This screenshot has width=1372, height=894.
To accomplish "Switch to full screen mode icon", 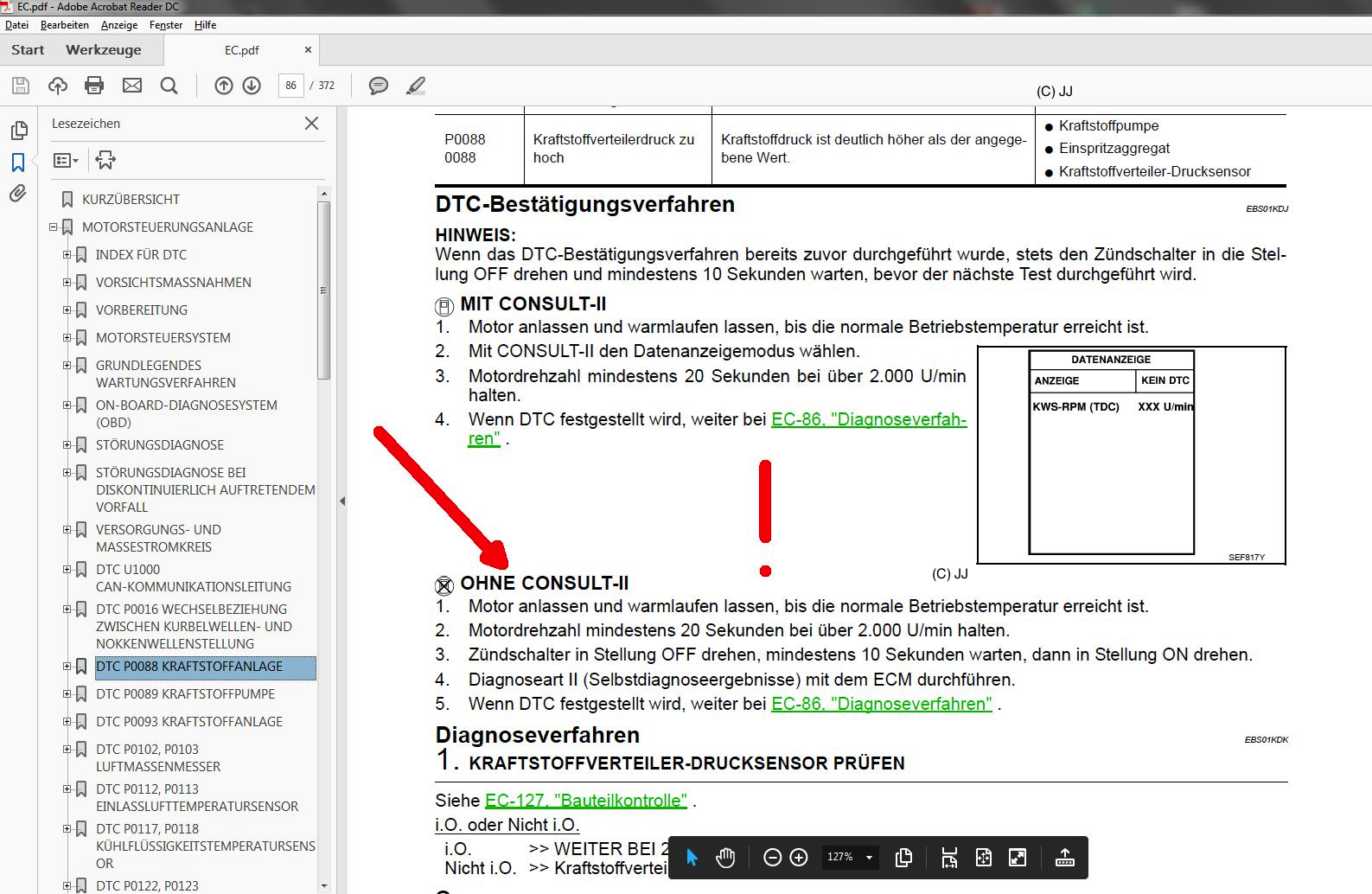I will pyautogui.click(x=1018, y=858).
